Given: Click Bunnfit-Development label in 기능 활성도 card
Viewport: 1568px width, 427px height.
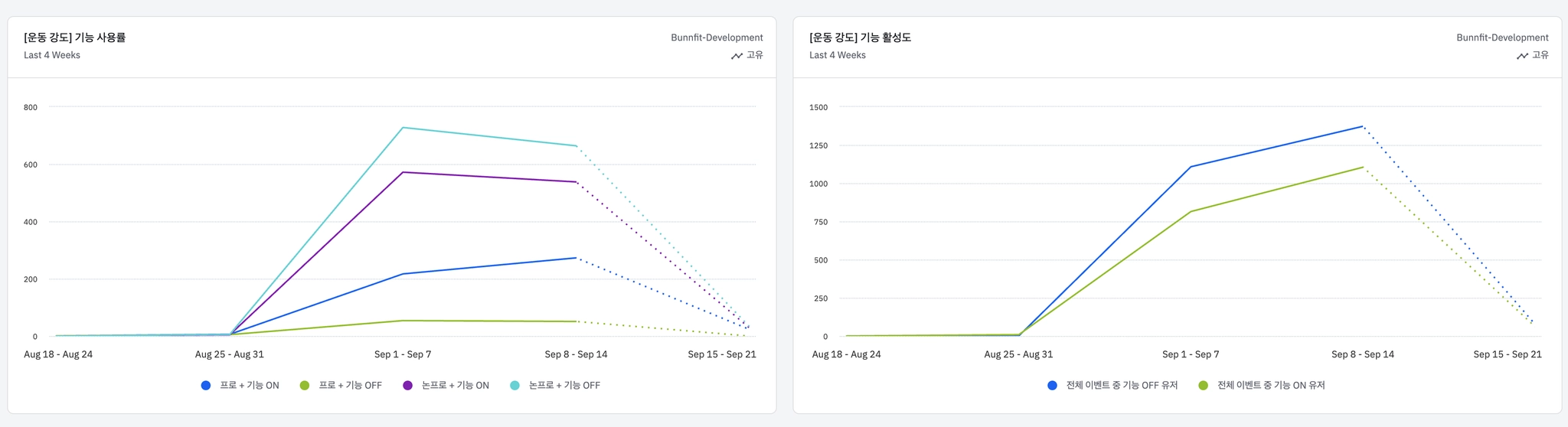Looking at the screenshot, I should point(1502,37).
